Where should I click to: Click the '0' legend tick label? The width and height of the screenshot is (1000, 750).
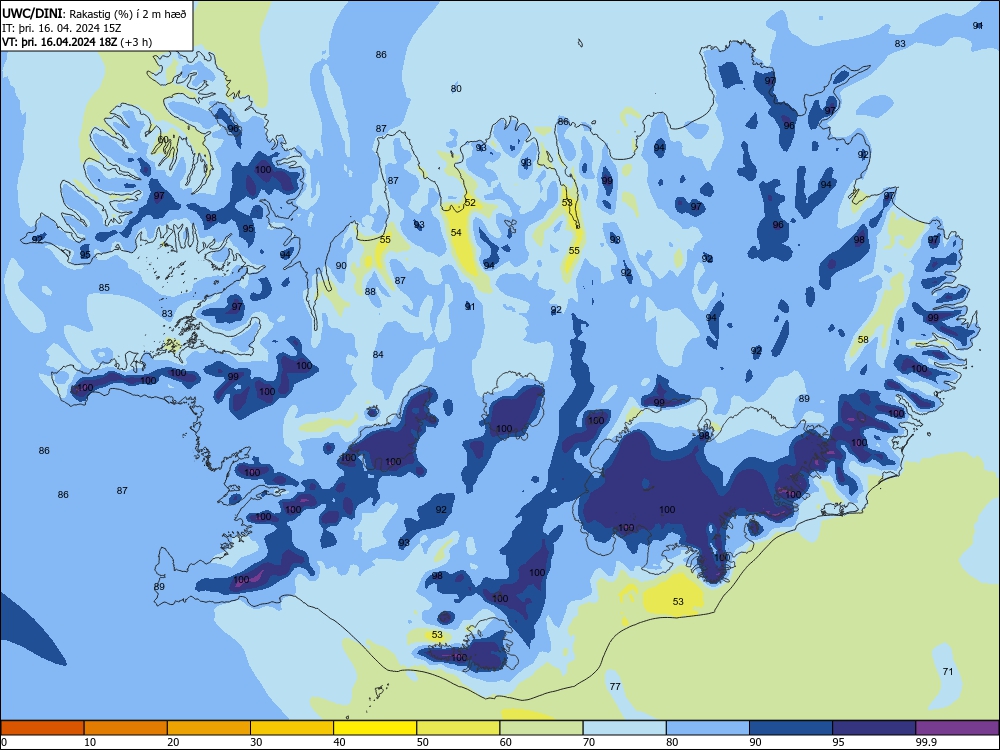[x=4, y=742]
